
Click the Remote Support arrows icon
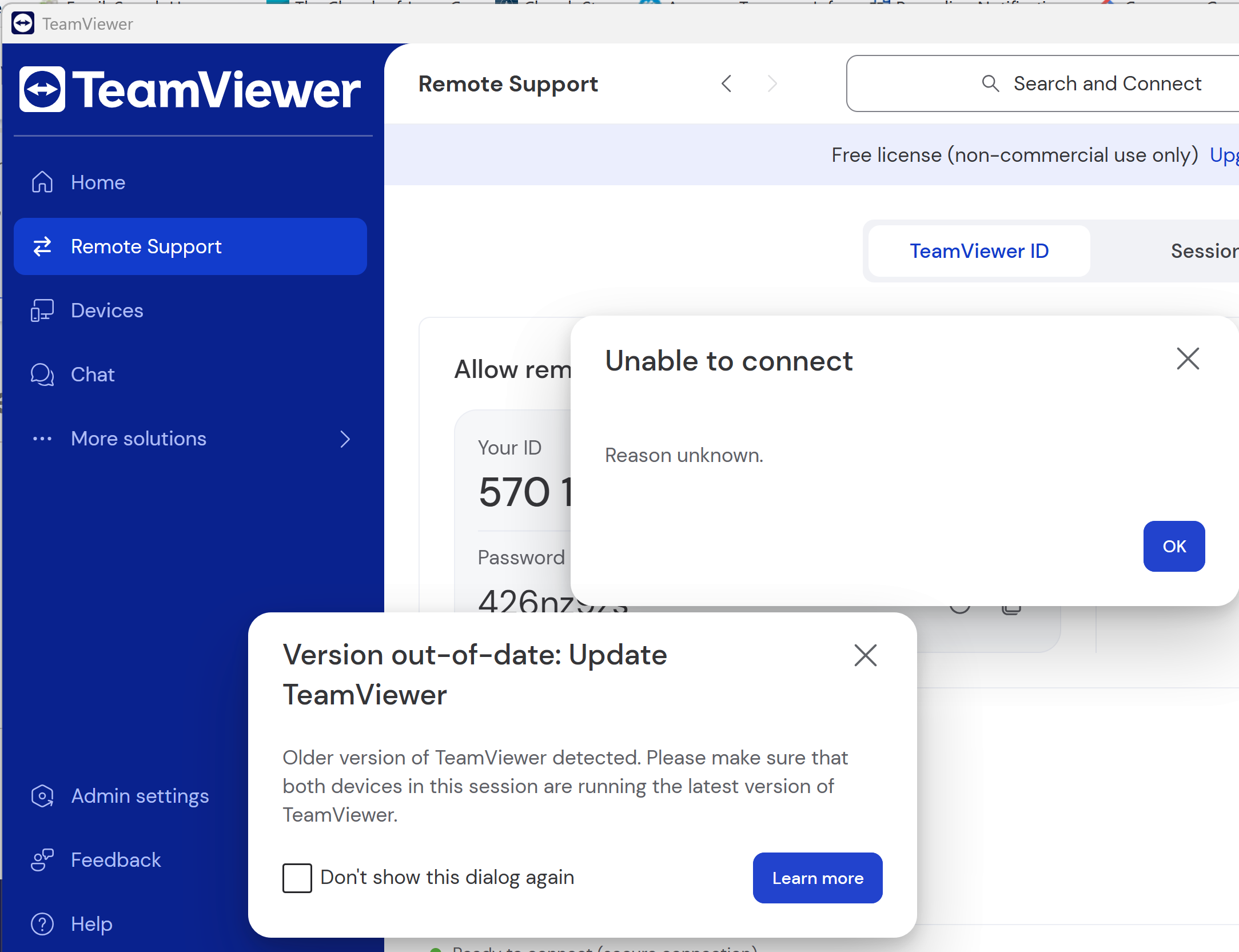42,246
